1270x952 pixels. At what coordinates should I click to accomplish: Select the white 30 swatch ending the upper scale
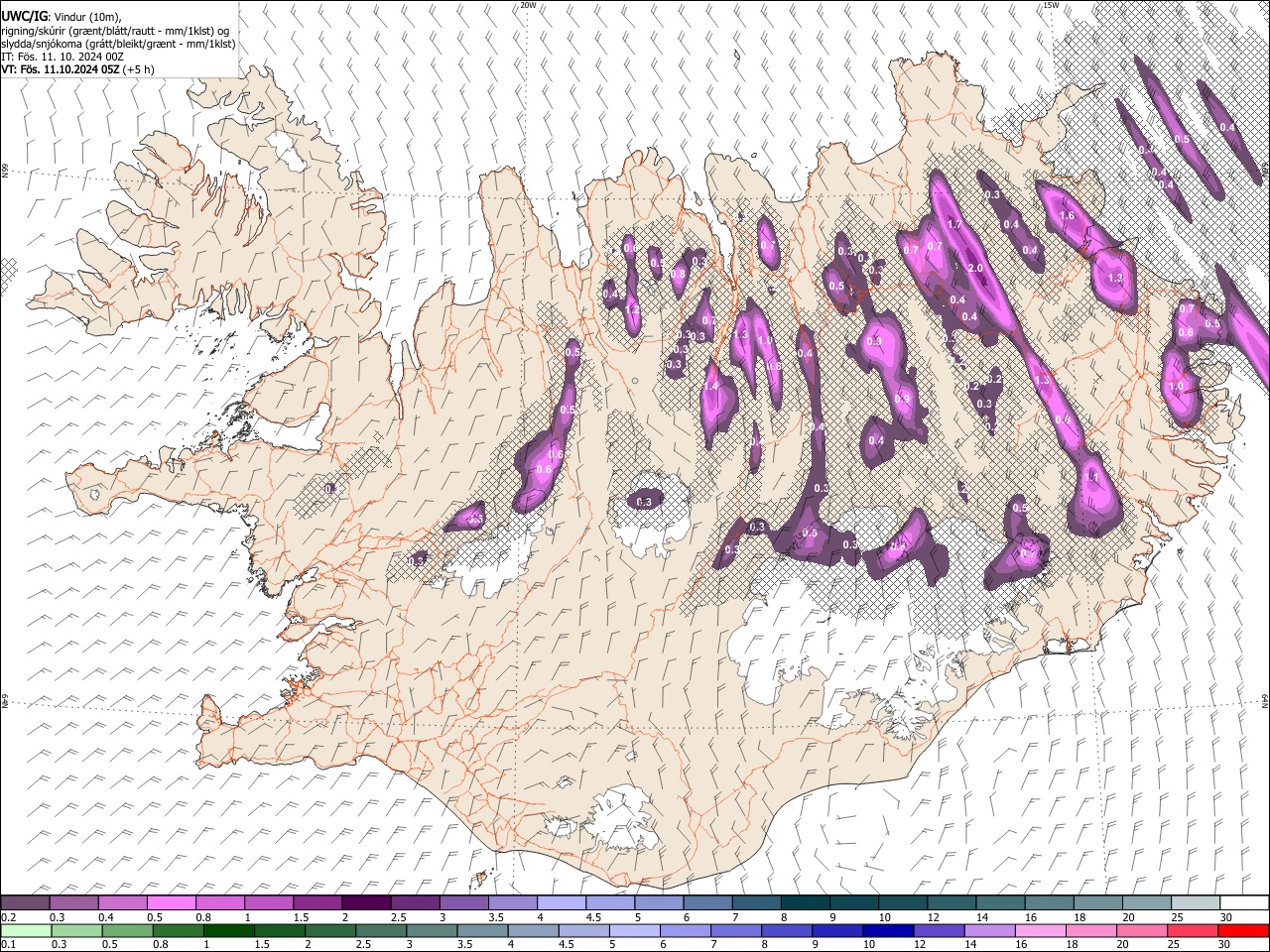pos(1243,903)
